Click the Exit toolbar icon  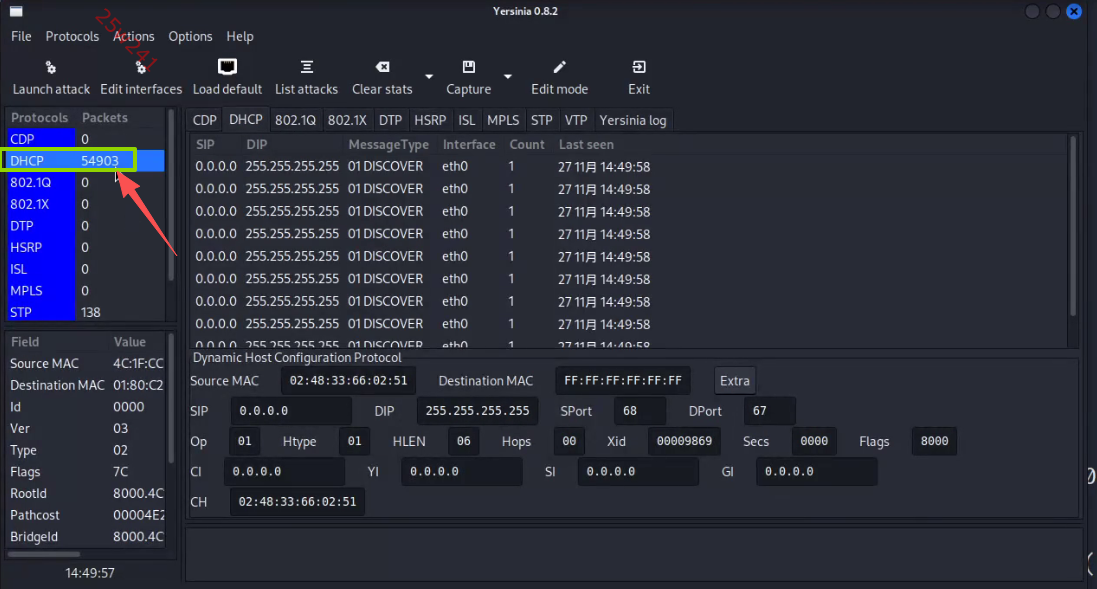point(639,67)
